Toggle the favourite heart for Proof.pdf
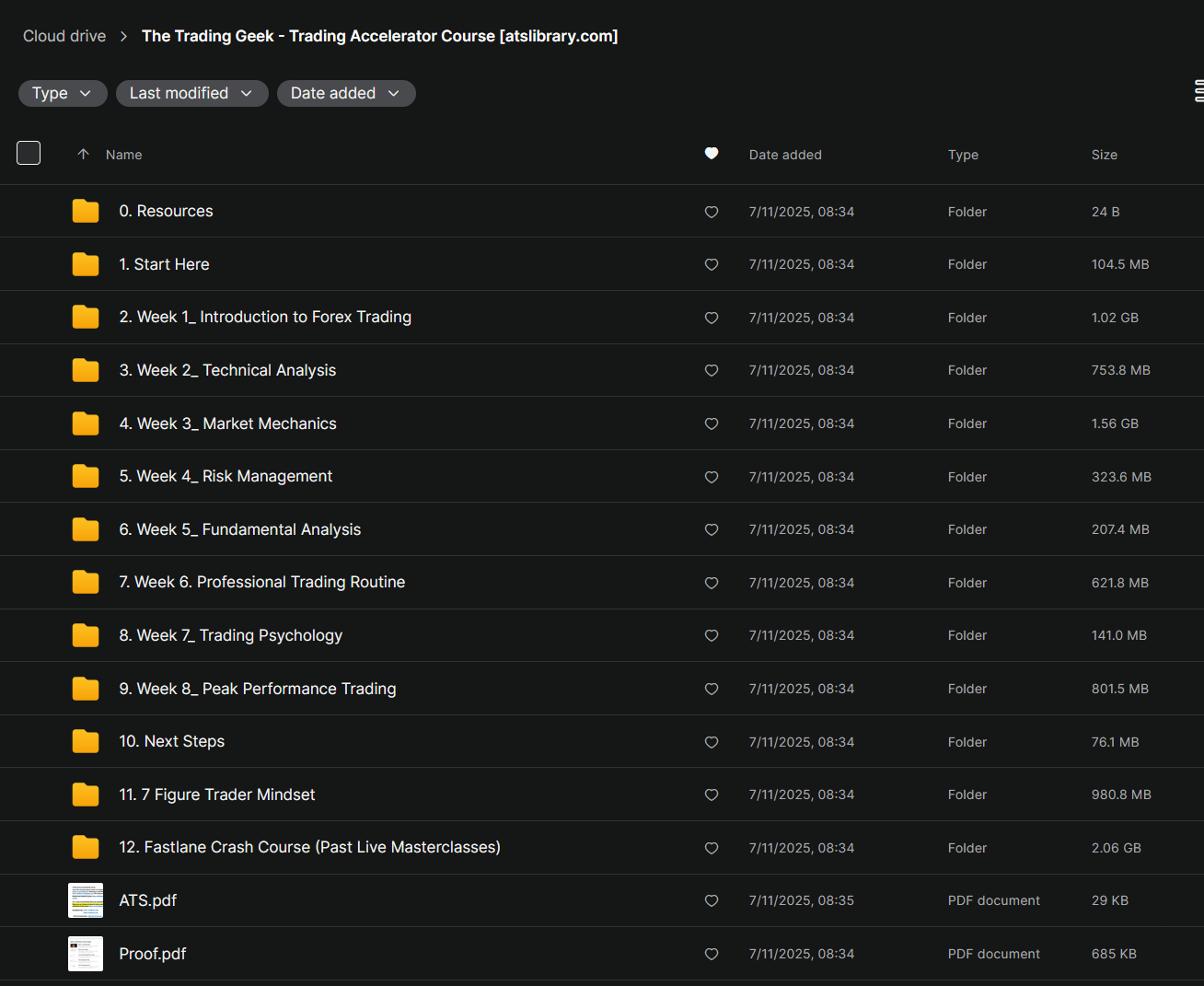This screenshot has width=1204, height=986. tap(712, 954)
